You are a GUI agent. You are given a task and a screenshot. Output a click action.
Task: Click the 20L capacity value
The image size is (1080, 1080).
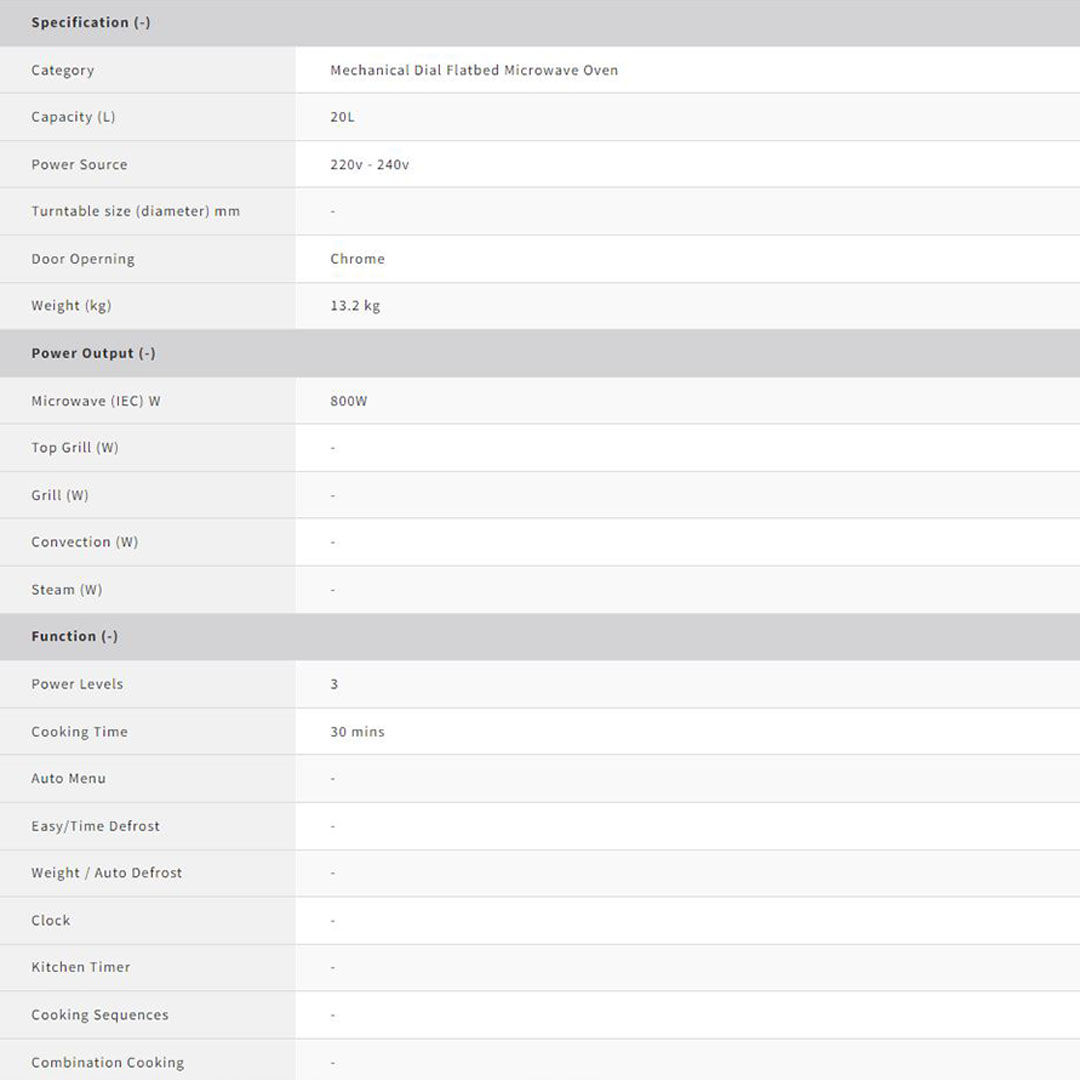point(342,117)
